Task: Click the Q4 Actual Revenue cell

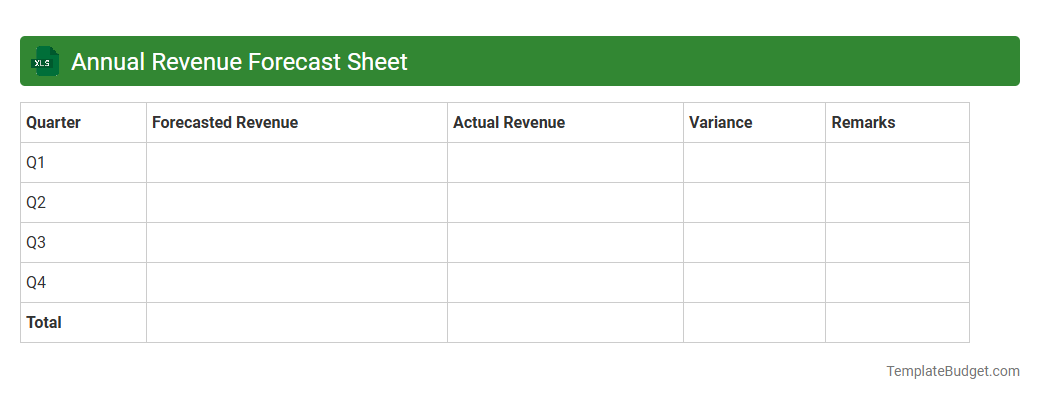Action: tap(566, 283)
